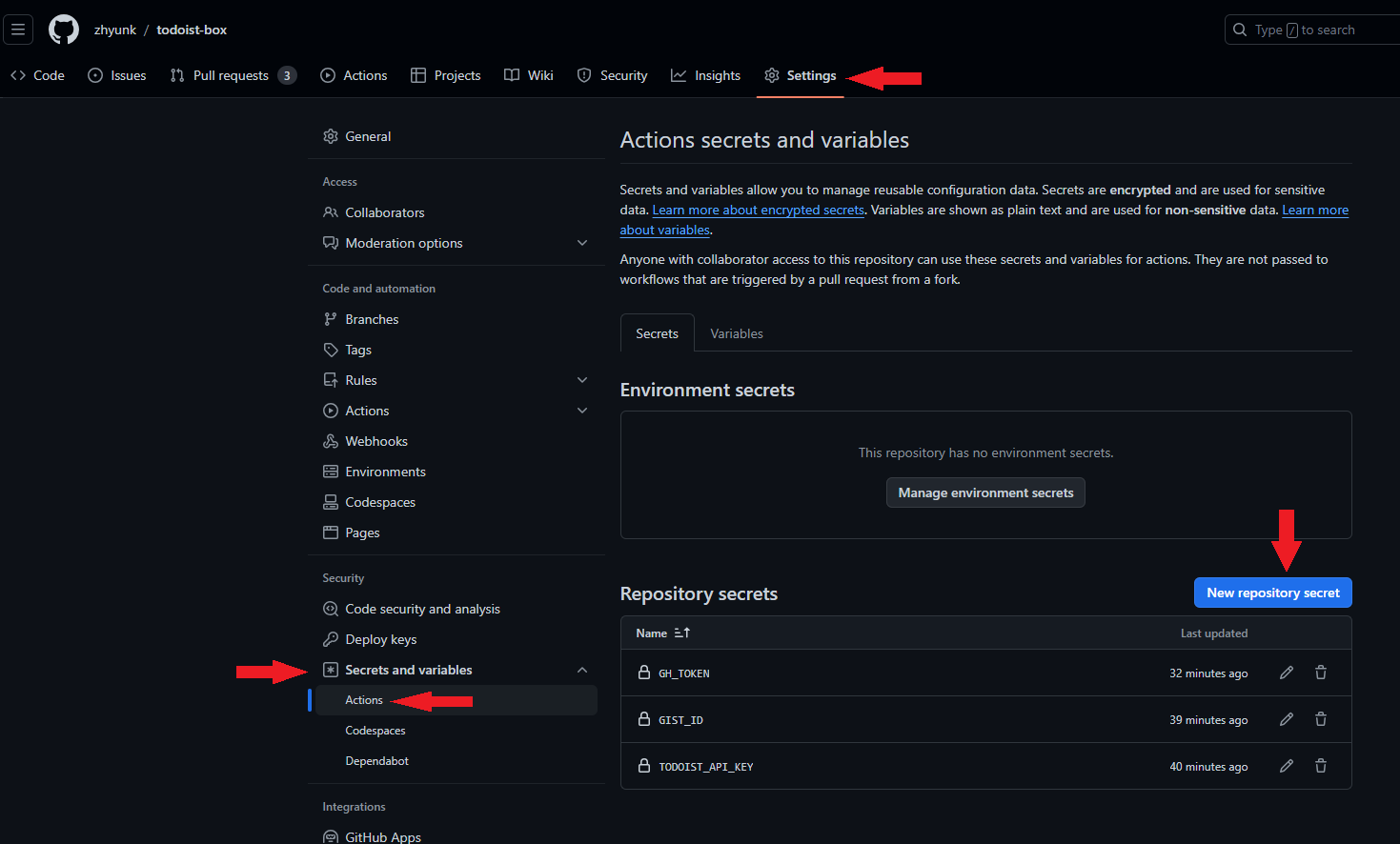Switch to the Variables tab

[737, 333]
